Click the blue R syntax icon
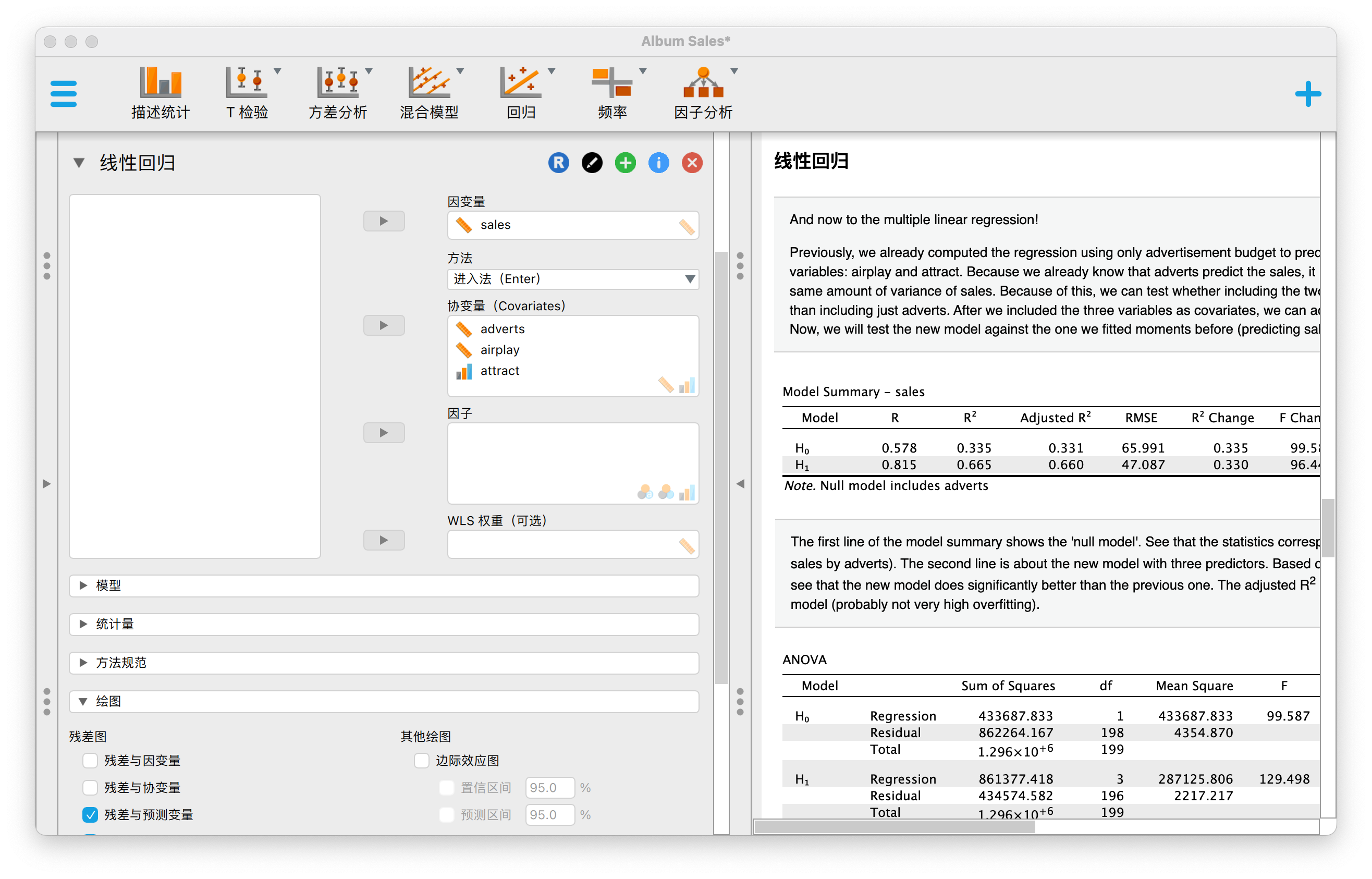 (x=558, y=163)
